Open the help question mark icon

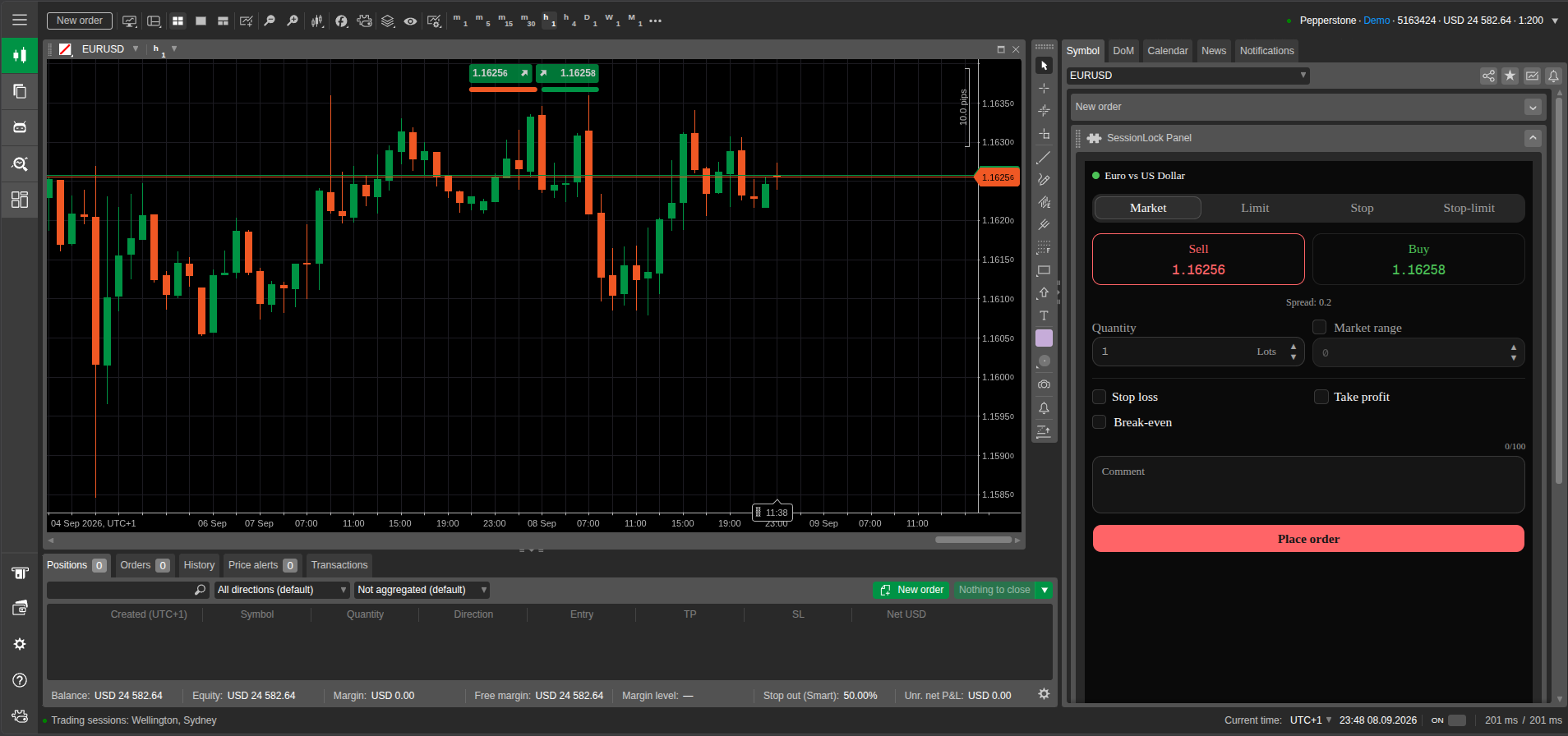pos(20,680)
